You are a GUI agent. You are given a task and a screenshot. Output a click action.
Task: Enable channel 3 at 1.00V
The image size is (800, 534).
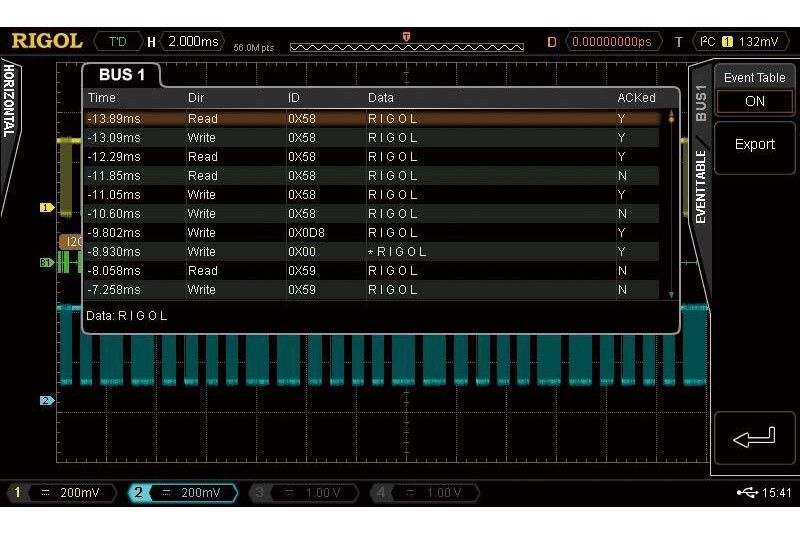pos(306,493)
